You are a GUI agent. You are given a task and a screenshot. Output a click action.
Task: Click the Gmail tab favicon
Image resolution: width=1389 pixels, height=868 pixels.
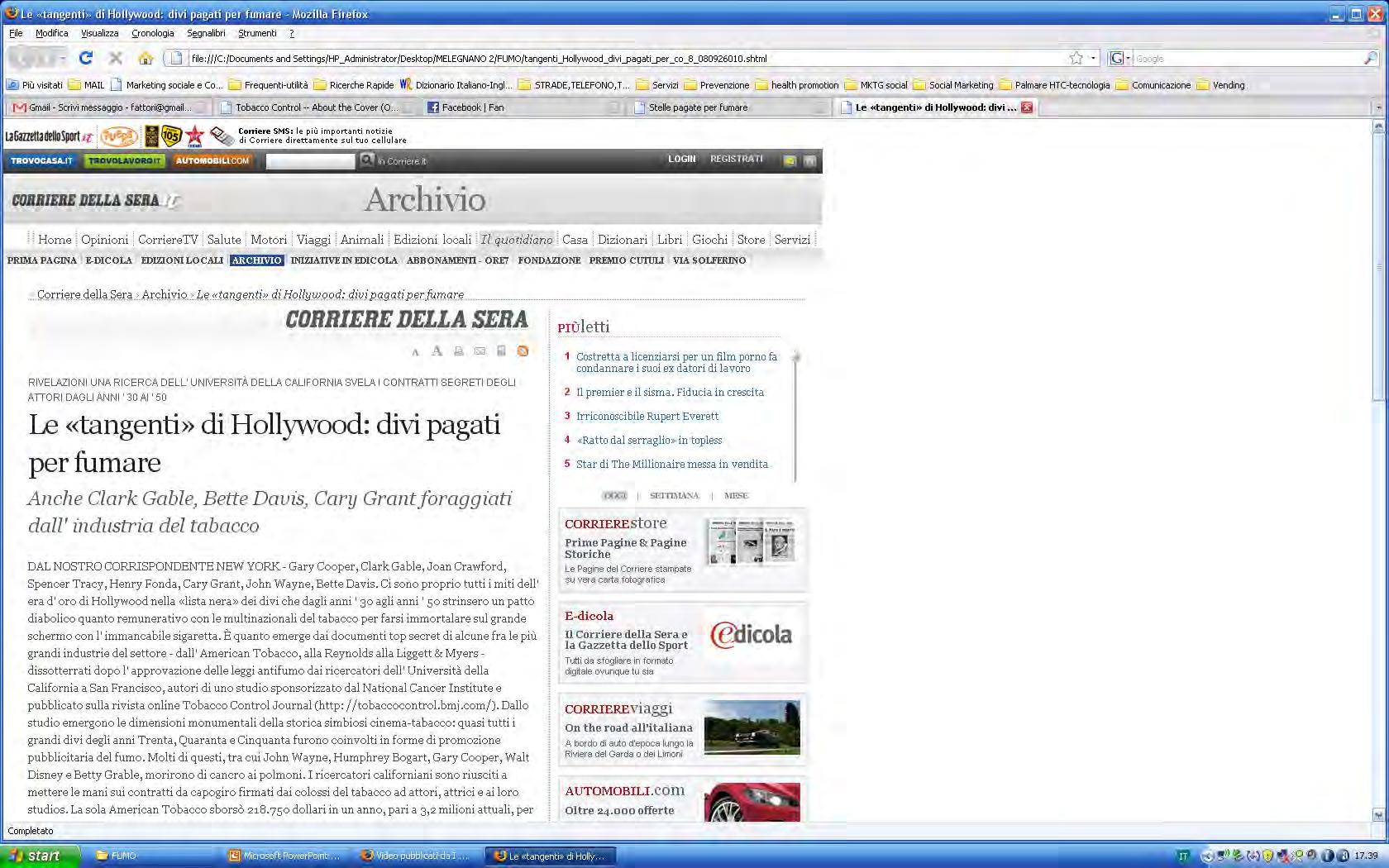[x=20, y=107]
